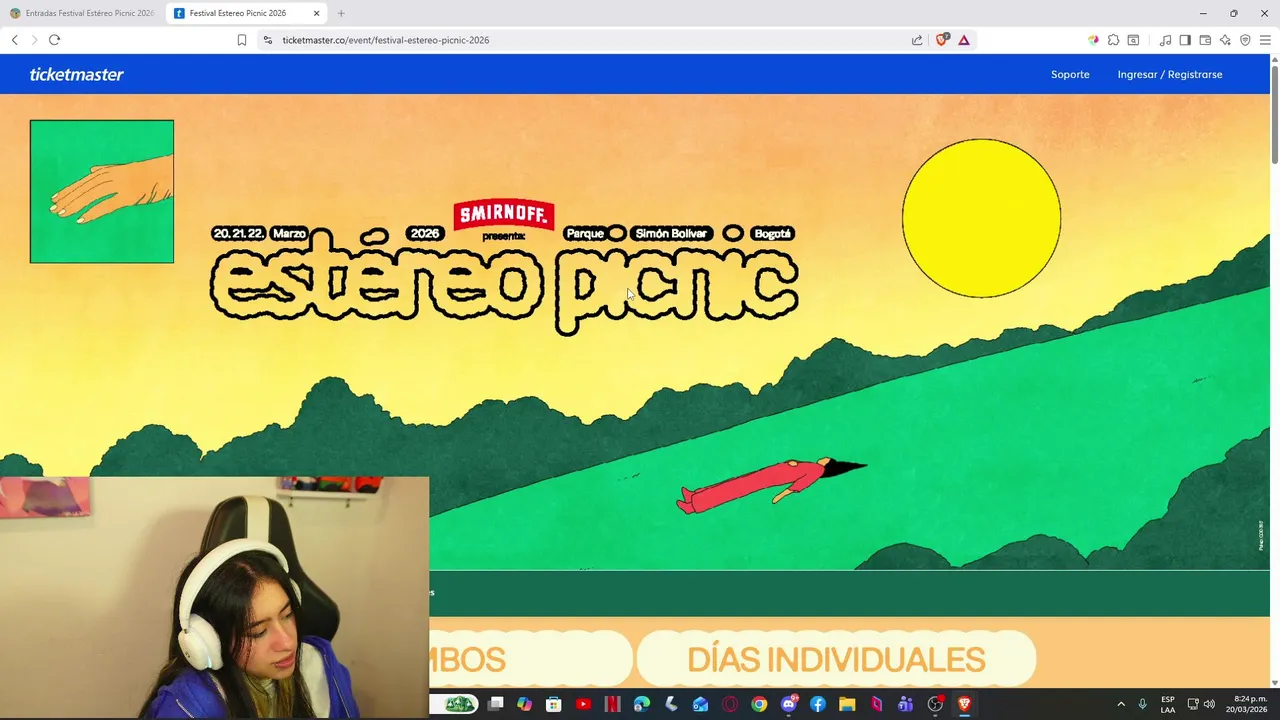Go back with the browser back arrow

pyautogui.click(x=14, y=40)
